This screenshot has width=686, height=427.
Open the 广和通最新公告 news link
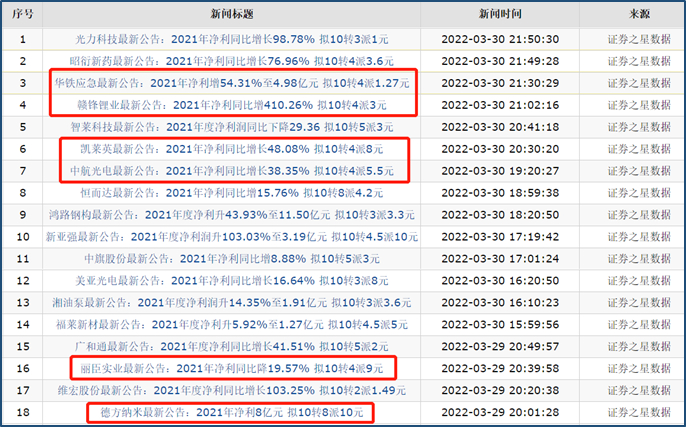click(232, 346)
